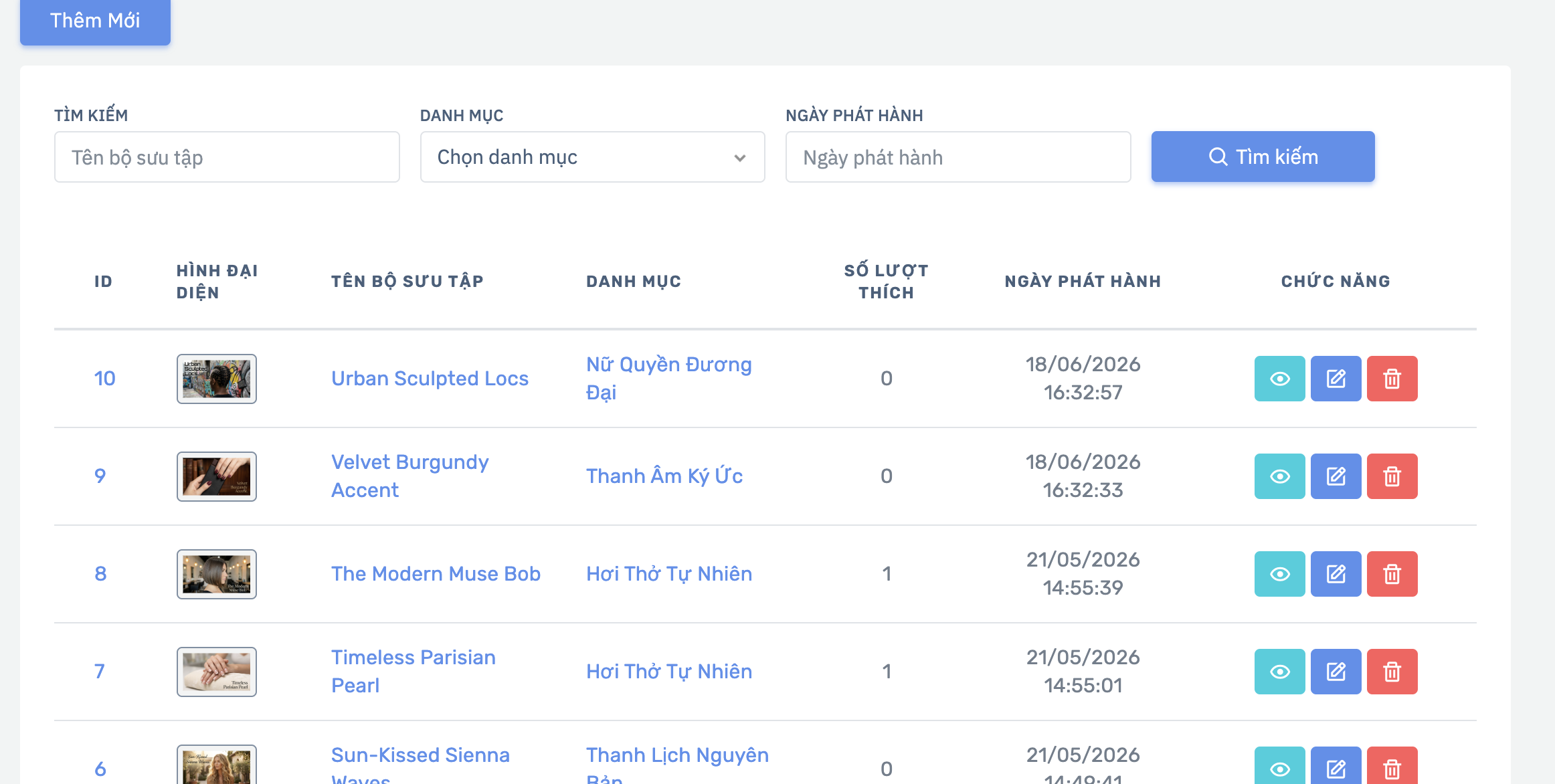View the Sun-Kissed Sienna Waves collection
Viewport: 1555px width, 784px height.
click(x=1279, y=767)
